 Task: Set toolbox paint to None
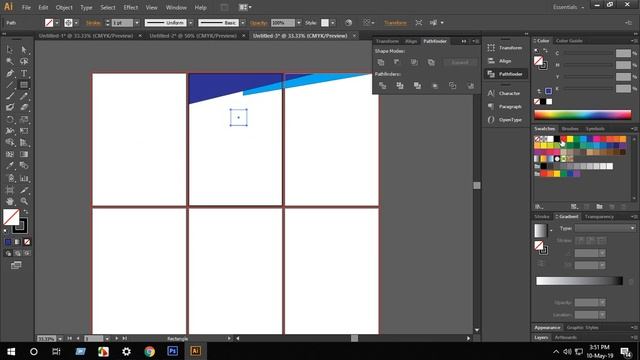[x=27, y=242]
